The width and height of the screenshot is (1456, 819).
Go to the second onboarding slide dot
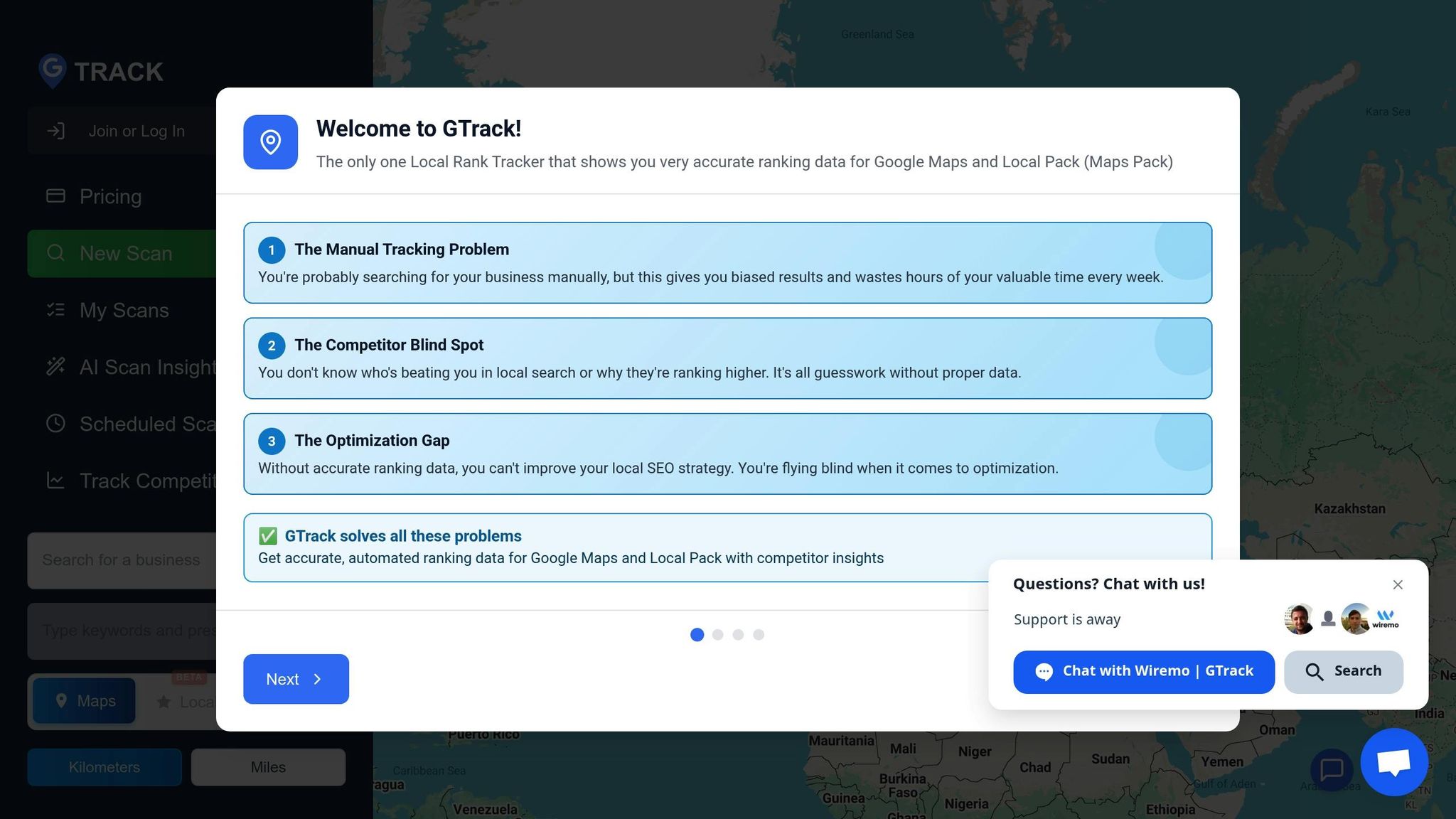[718, 635]
